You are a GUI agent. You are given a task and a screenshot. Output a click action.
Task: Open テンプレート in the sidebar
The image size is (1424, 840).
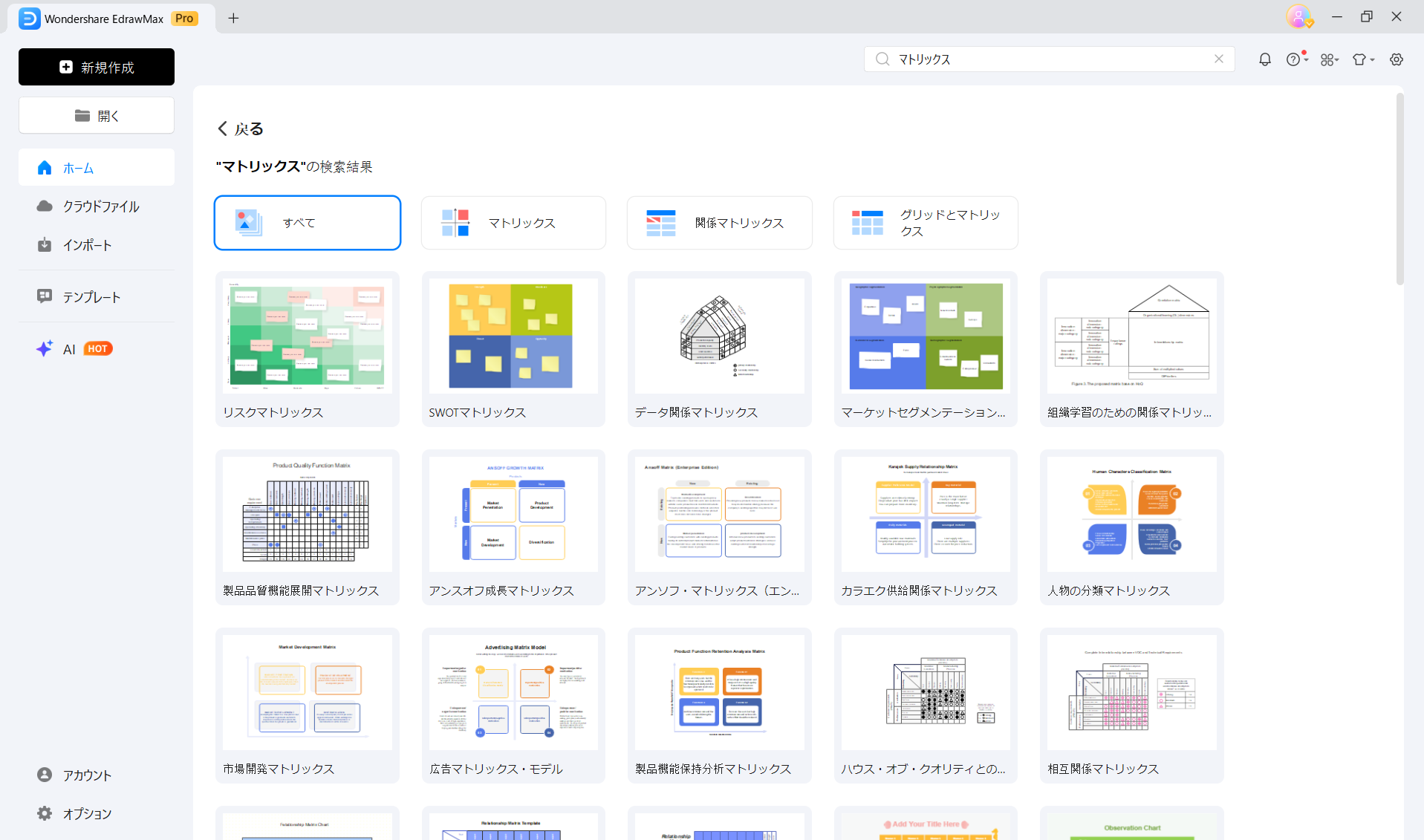(x=97, y=297)
